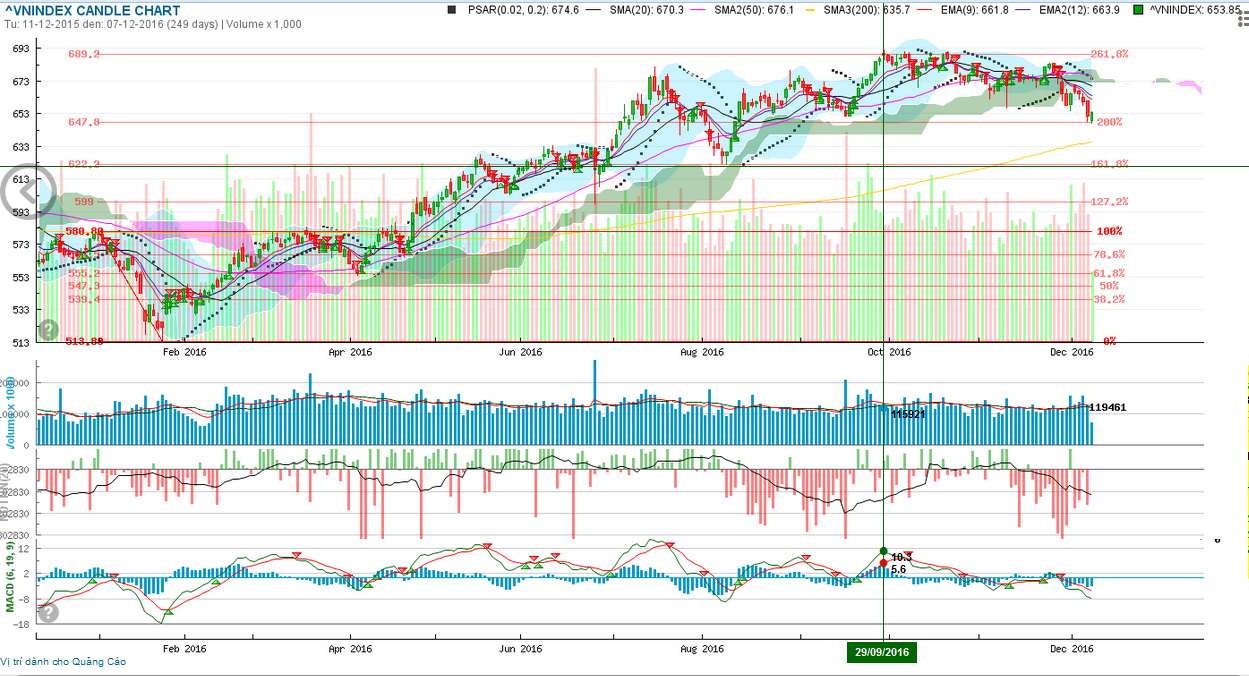The image size is (1249, 676).
Task: Toggle the SMA(20) legend entry
Action: pyautogui.click(x=636, y=10)
